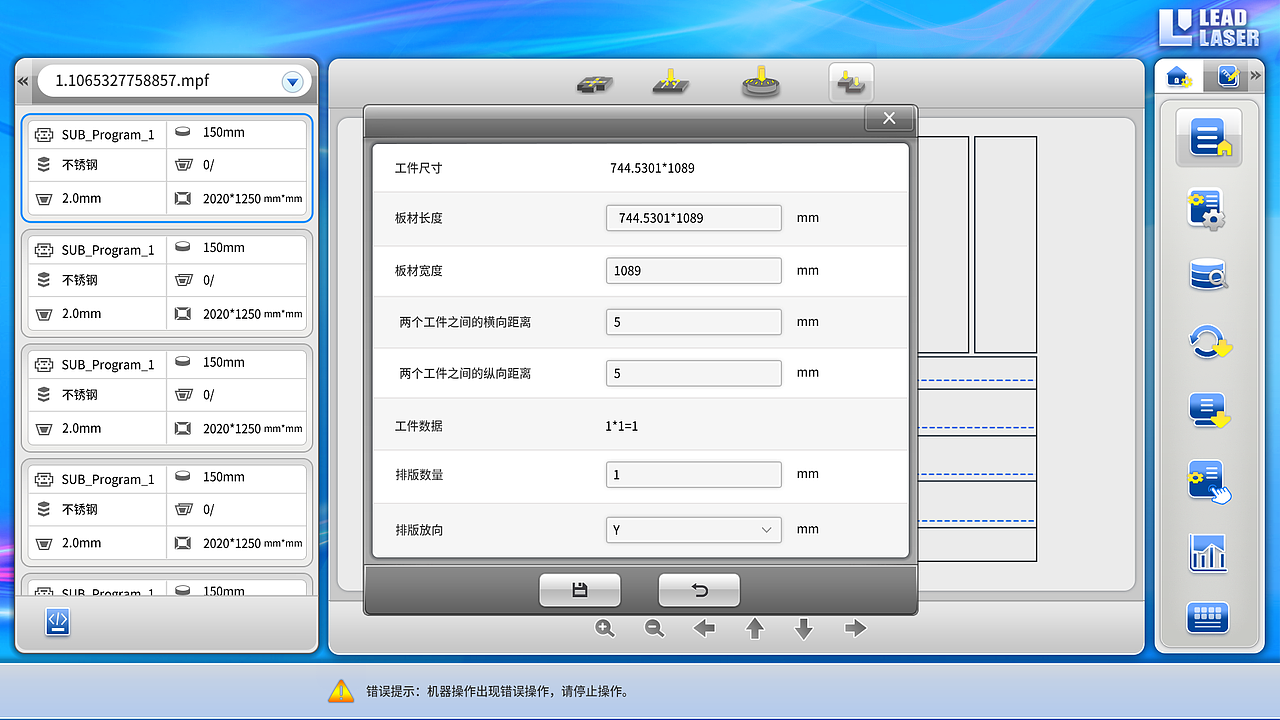
Task: Expand the chevron next to the right sidebar tabs
Action: pyautogui.click(x=1258, y=75)
